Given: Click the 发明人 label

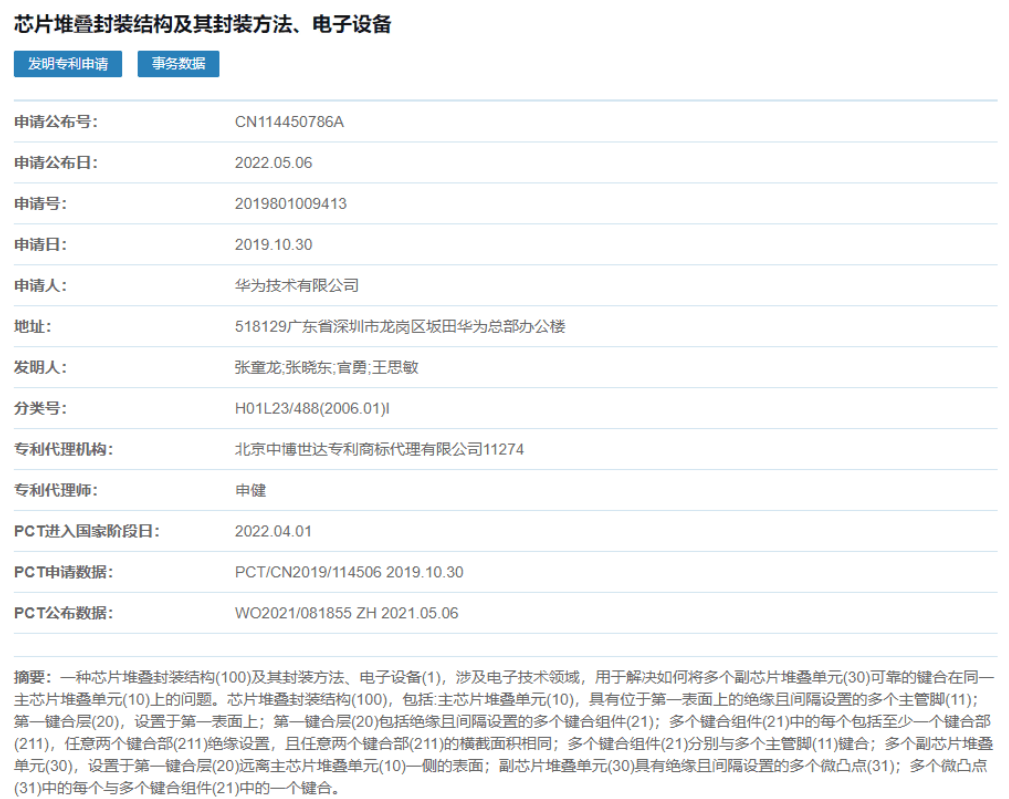Looking at the screenshot, I should pos(41,367).
